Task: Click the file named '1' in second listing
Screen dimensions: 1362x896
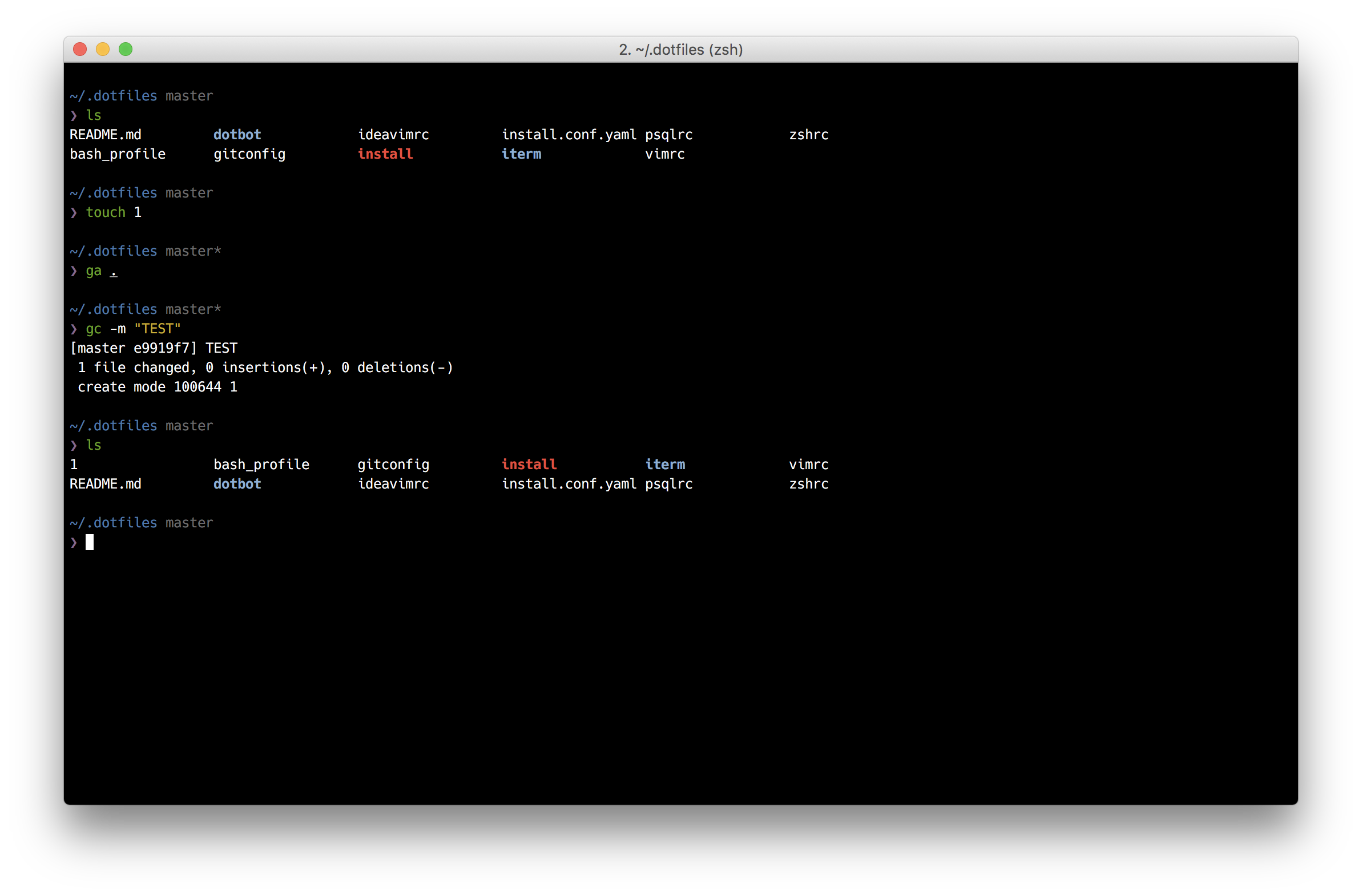Action: (x=74, y=465)
